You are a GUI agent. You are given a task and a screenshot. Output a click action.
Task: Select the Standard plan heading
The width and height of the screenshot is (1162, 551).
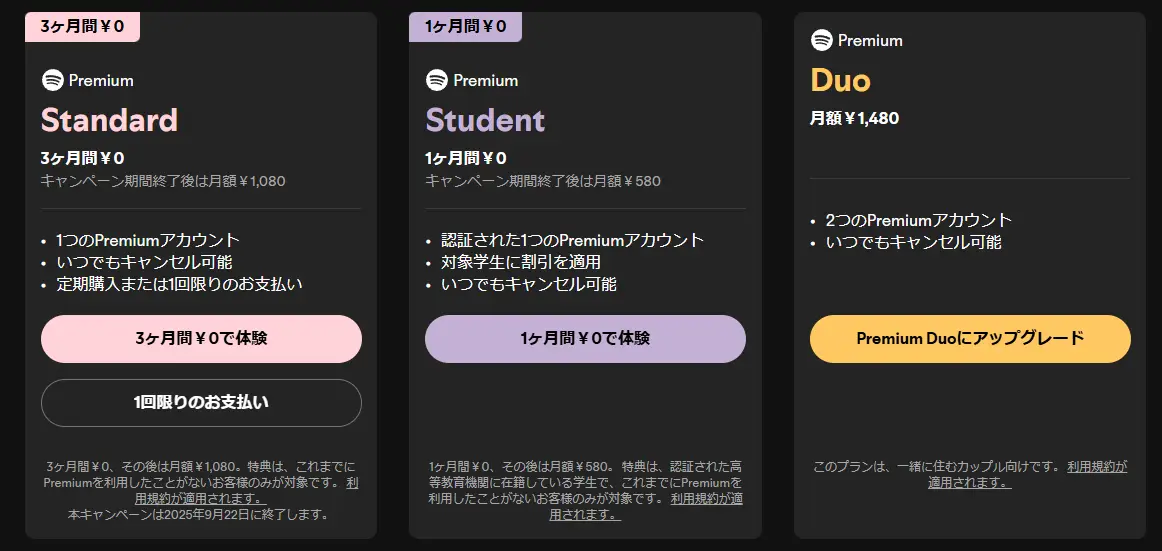pyautogui.click(x=109, y=120)
